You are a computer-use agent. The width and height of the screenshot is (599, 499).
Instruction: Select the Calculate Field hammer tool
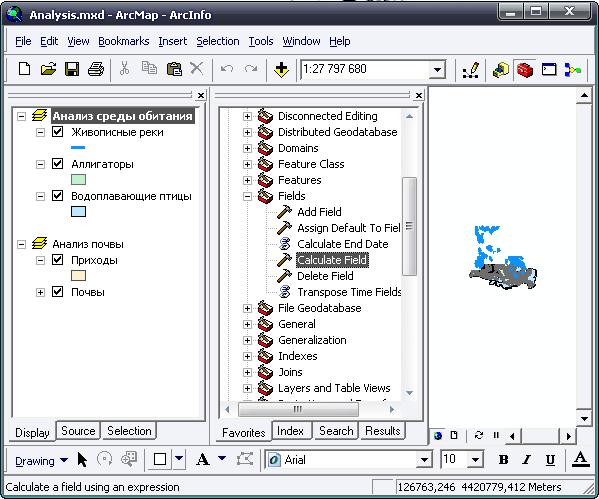[332, 260]
